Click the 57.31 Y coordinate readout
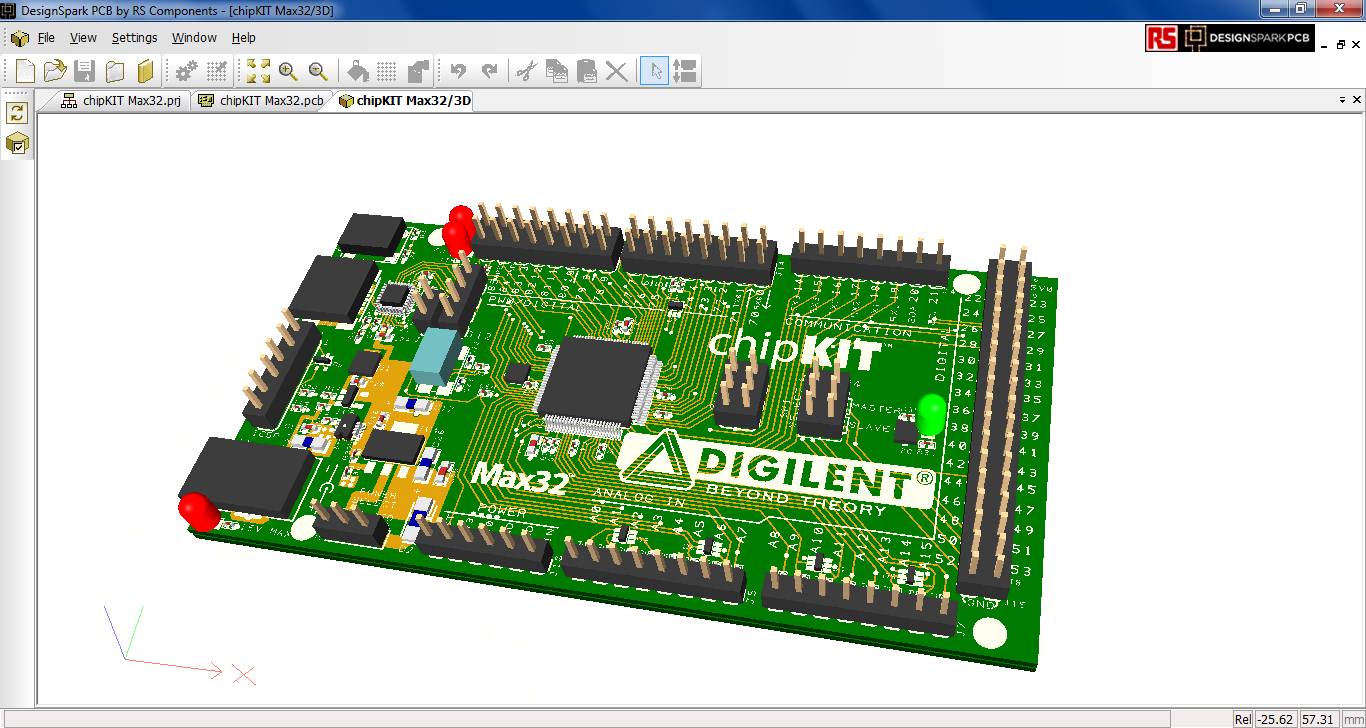The image size is (1366, 728). click(1319, 719)
